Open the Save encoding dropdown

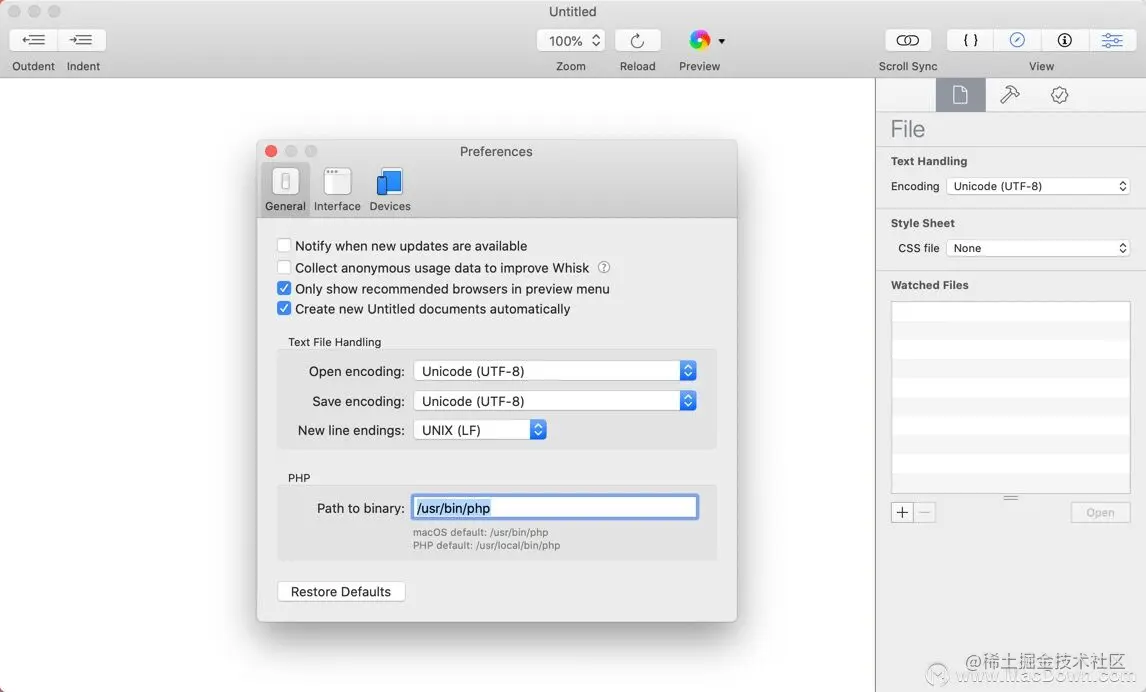555,401
